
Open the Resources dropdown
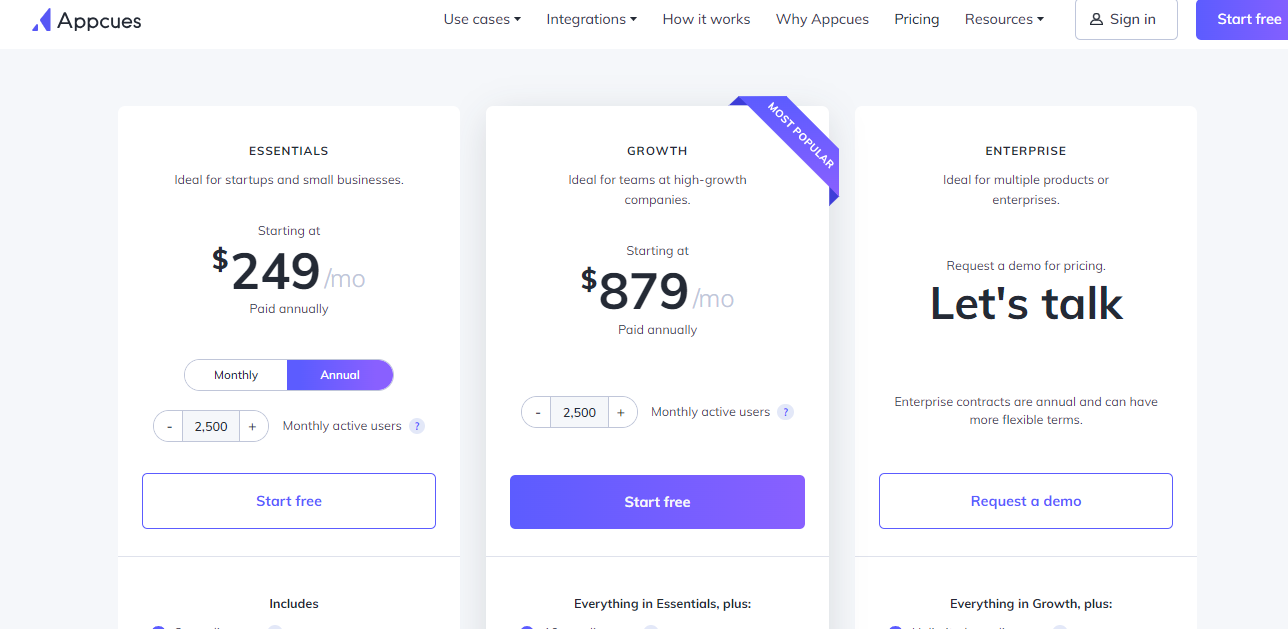(1003, 19)
